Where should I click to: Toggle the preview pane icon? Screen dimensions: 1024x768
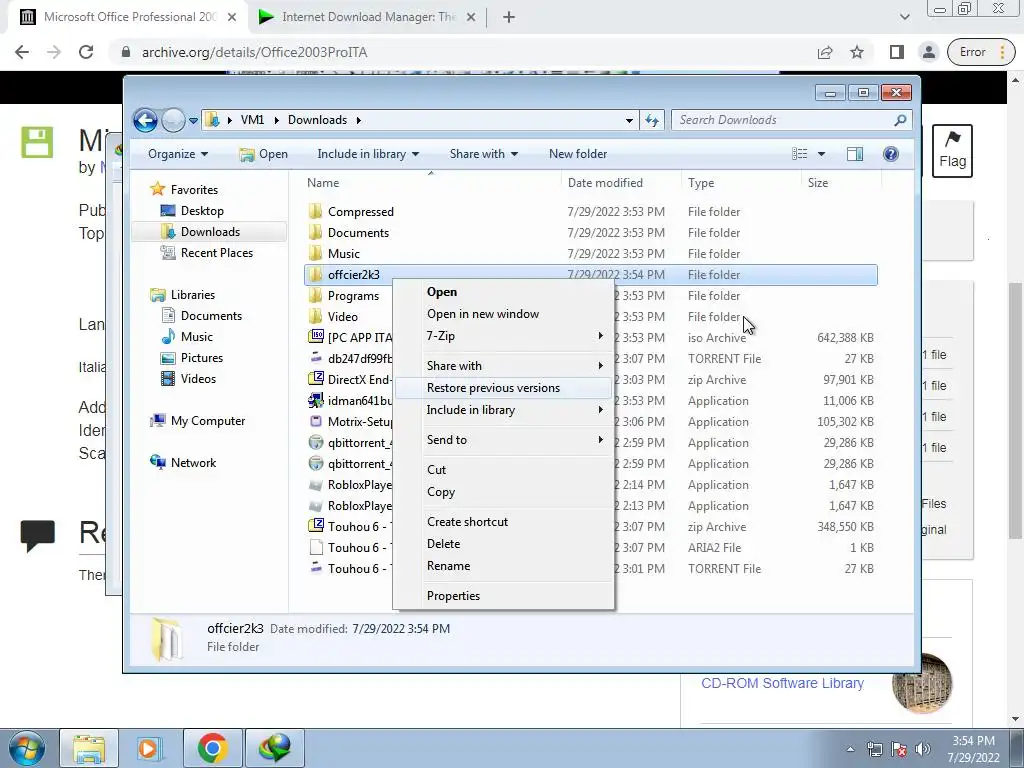click(x=854, y=154)
